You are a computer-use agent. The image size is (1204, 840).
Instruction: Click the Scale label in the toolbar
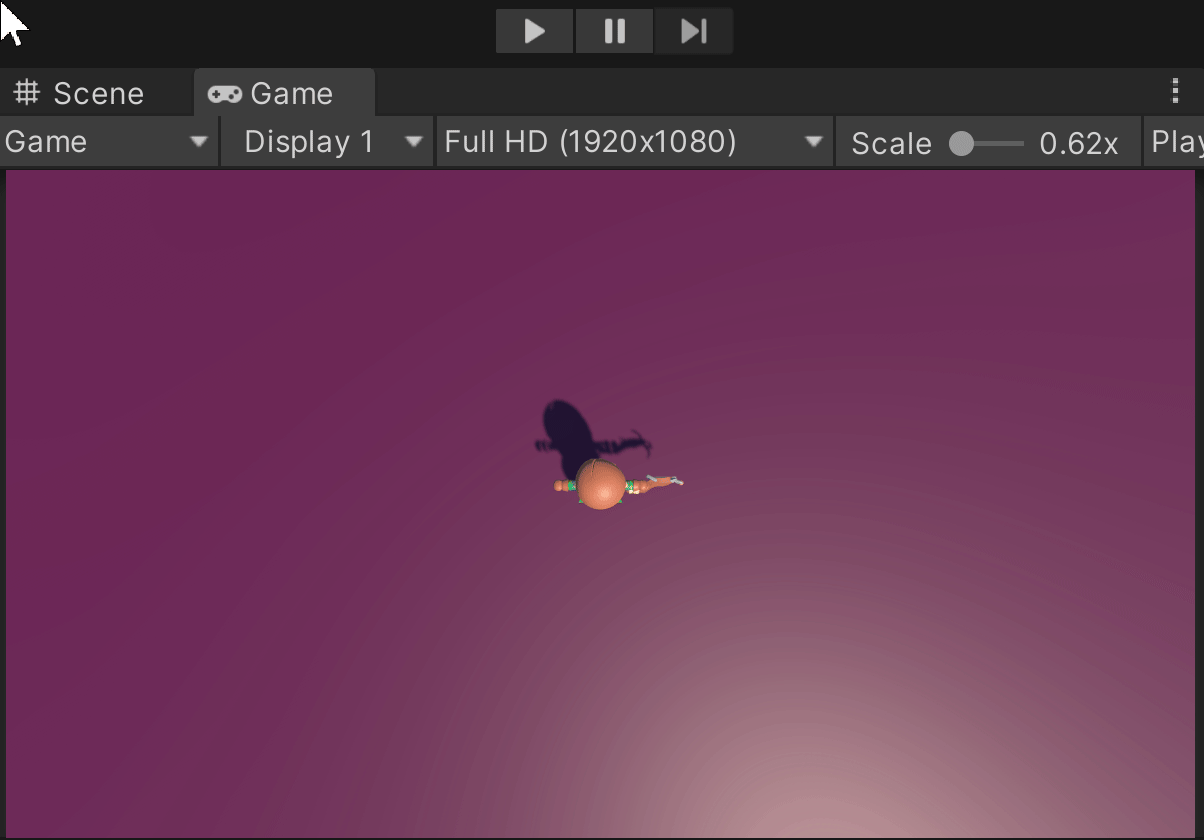[x=889, y=141]
